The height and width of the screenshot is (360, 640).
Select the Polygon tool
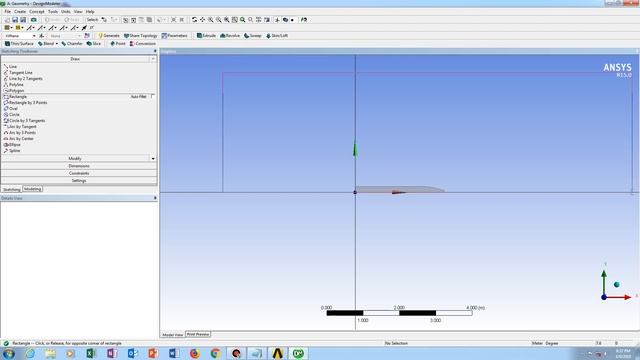click(14, 91)
